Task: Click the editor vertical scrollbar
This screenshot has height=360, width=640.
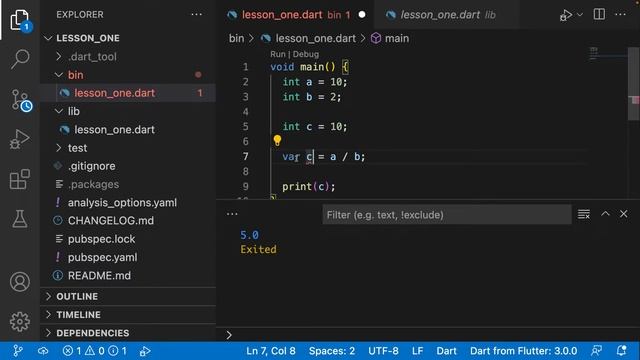Action: click(x=633, y=84)
